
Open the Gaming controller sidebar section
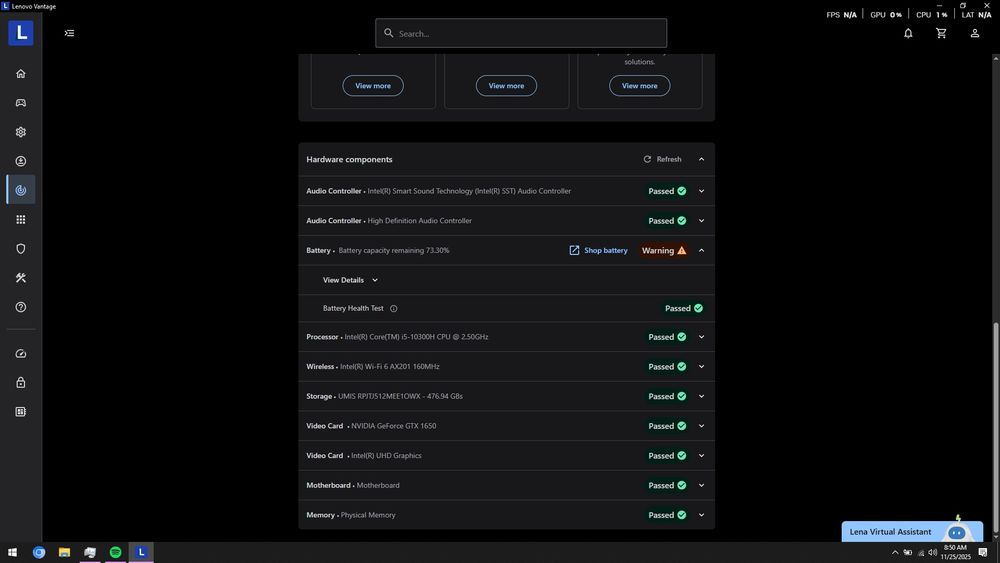[20, 103]
